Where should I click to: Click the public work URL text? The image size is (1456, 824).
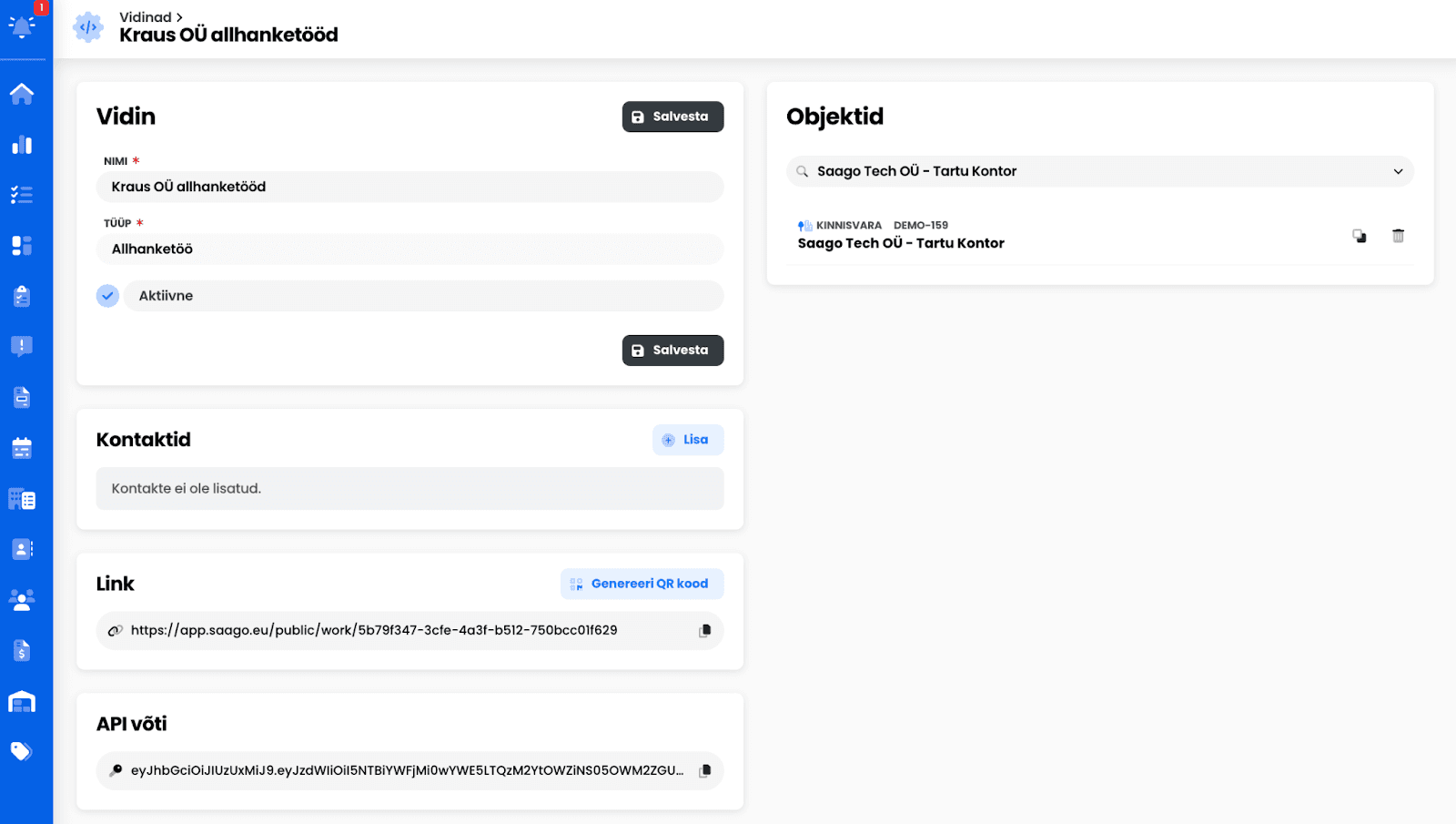click(374, 630)
